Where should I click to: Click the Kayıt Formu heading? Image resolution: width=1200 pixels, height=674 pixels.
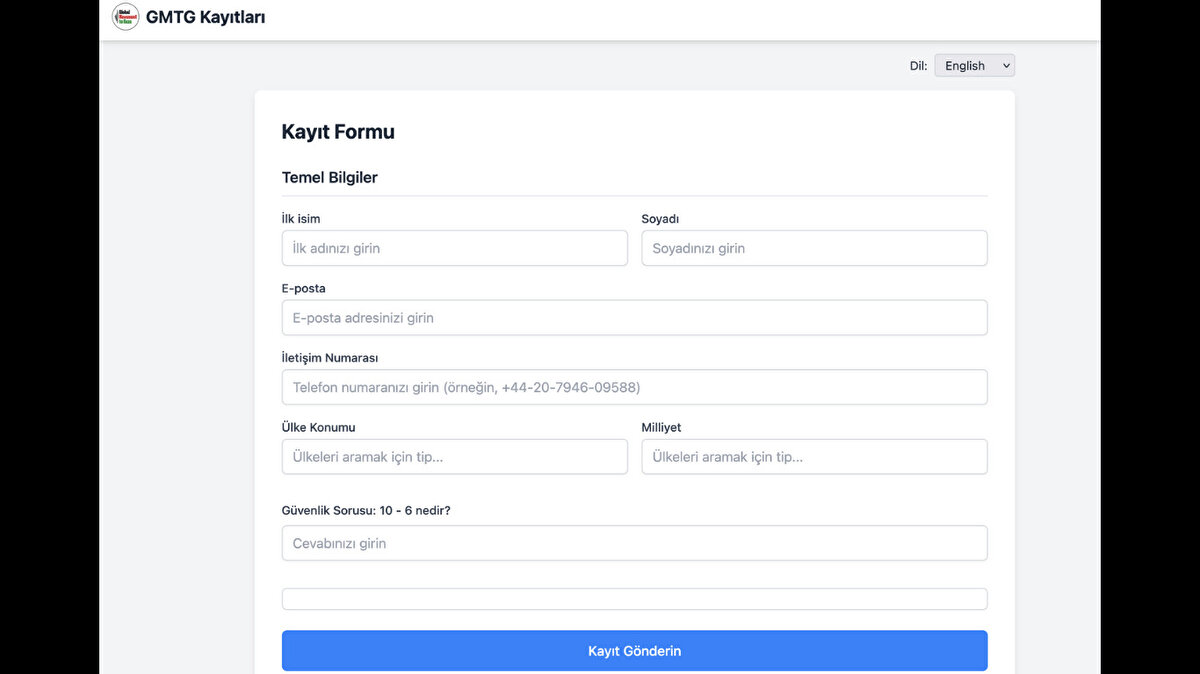338,132
